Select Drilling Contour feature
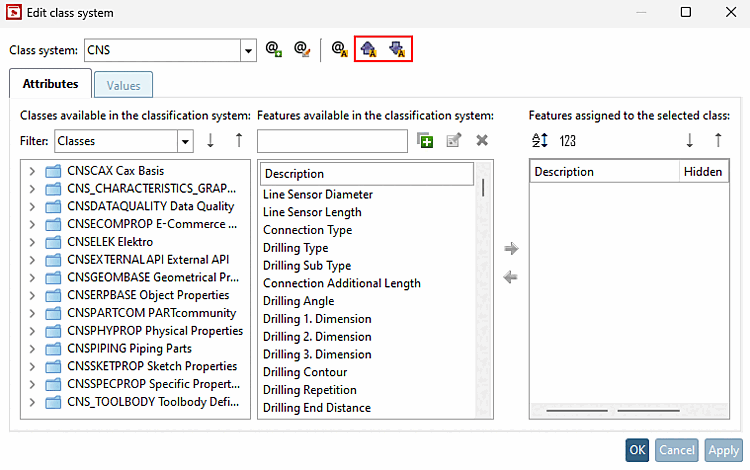Viewport: 750px width, 470px height. tap(305, 372)
